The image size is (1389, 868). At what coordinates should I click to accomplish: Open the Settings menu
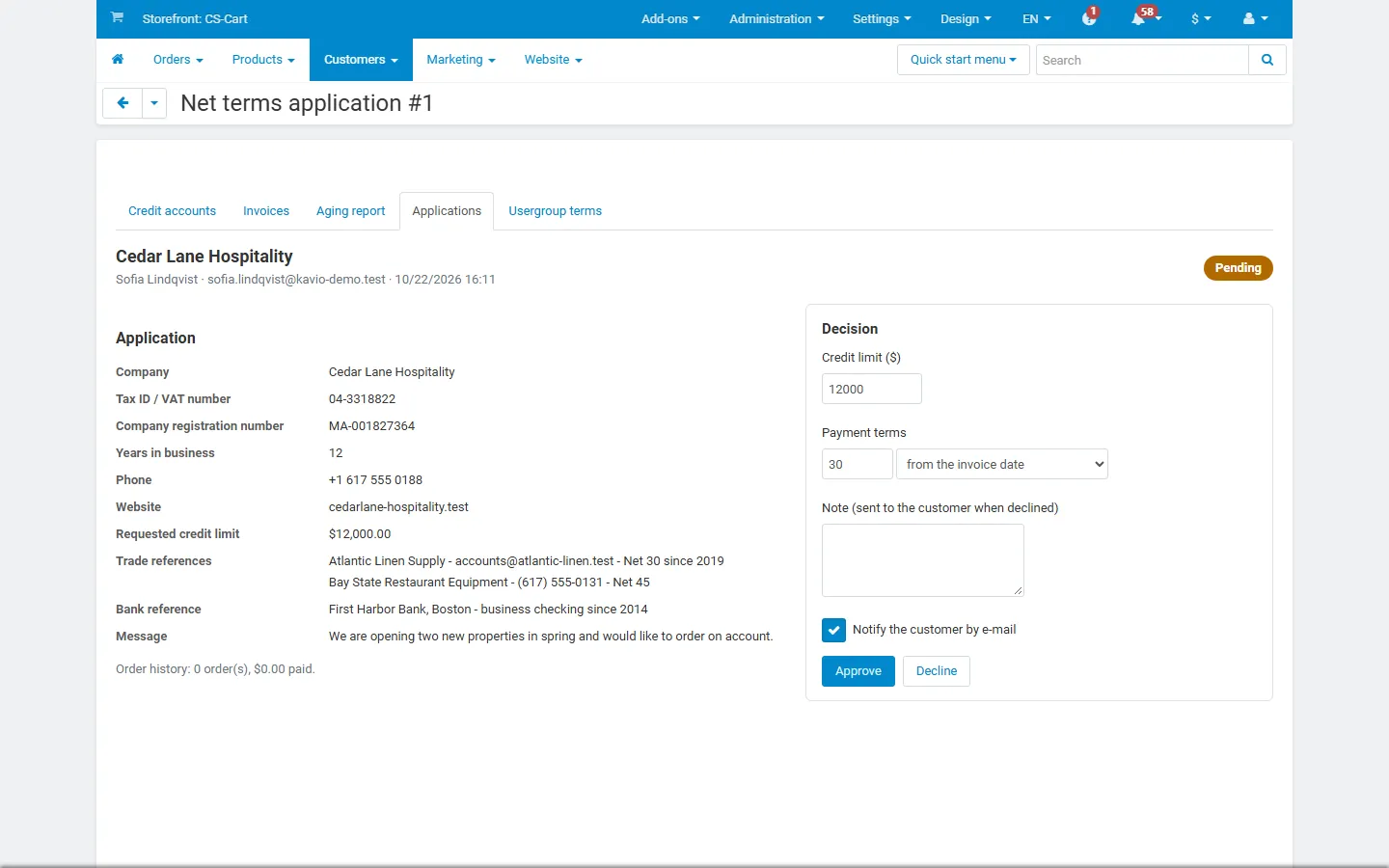coord(882,18)
